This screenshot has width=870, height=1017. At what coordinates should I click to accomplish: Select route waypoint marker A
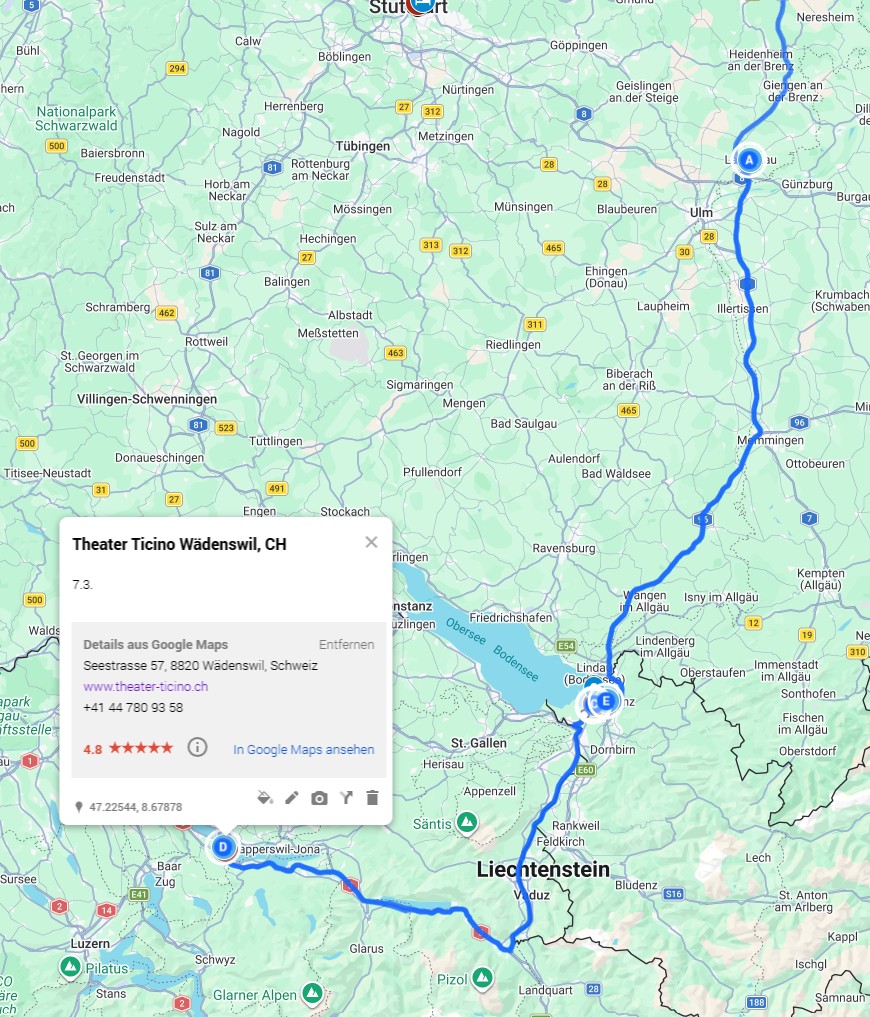point(749,160)
